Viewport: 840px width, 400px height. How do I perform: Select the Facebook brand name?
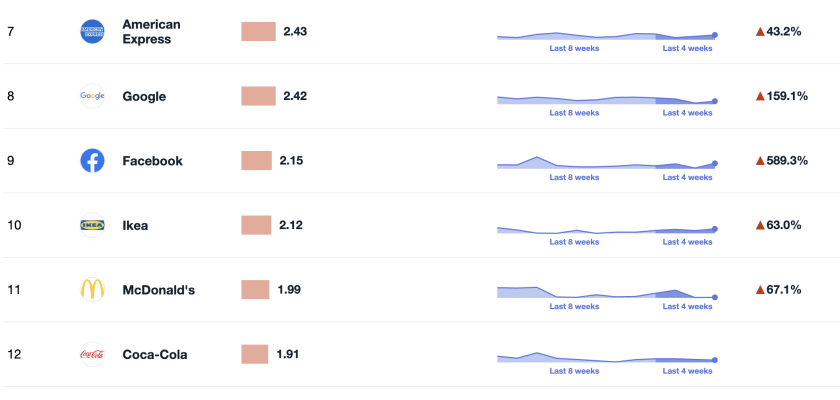point(152,160)
